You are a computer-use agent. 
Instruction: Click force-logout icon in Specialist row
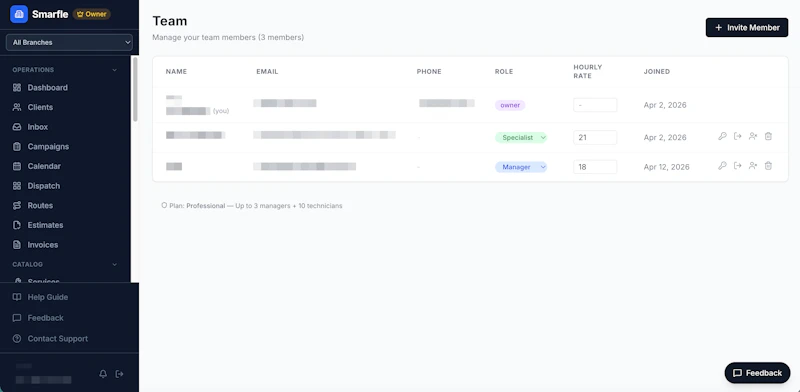pyautogui.click(x=737, y=136)
